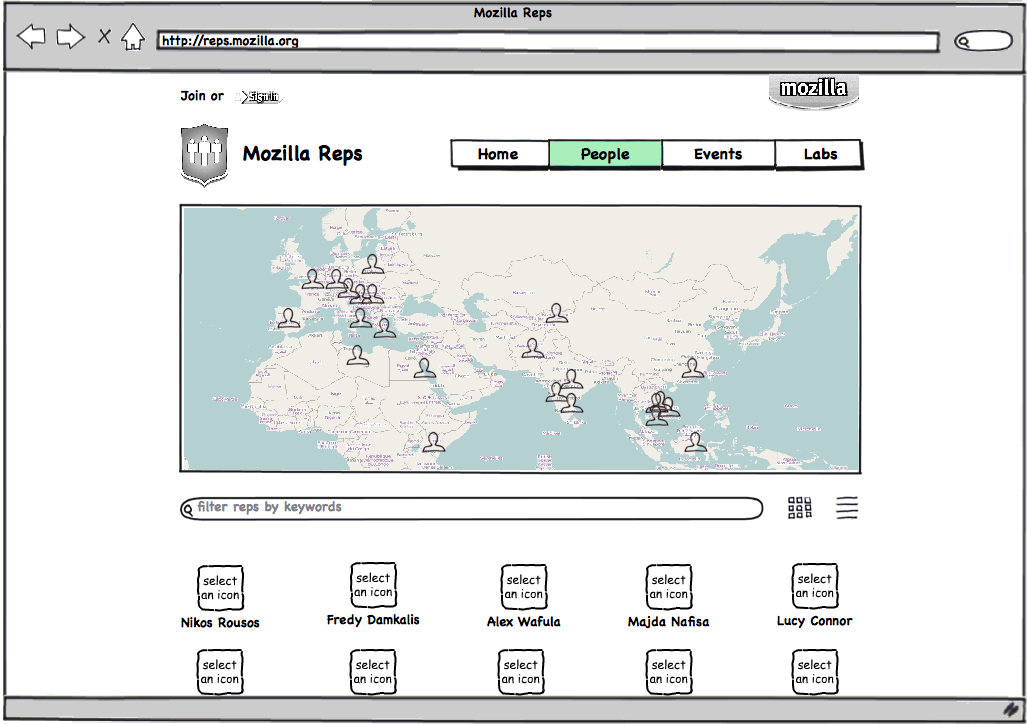Select Majda Nafisa avatar icon

tap(669, 587)
